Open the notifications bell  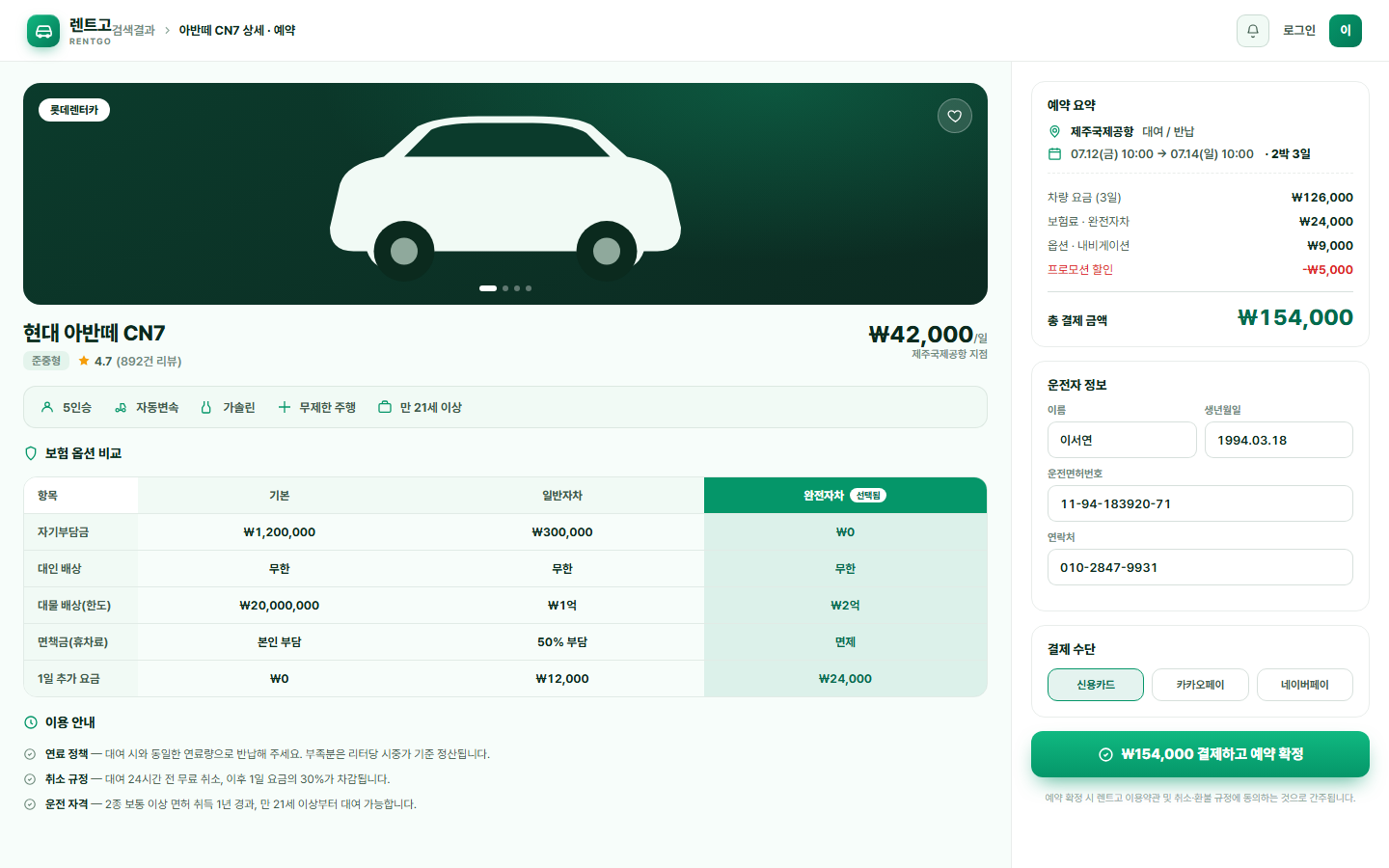1253,31
